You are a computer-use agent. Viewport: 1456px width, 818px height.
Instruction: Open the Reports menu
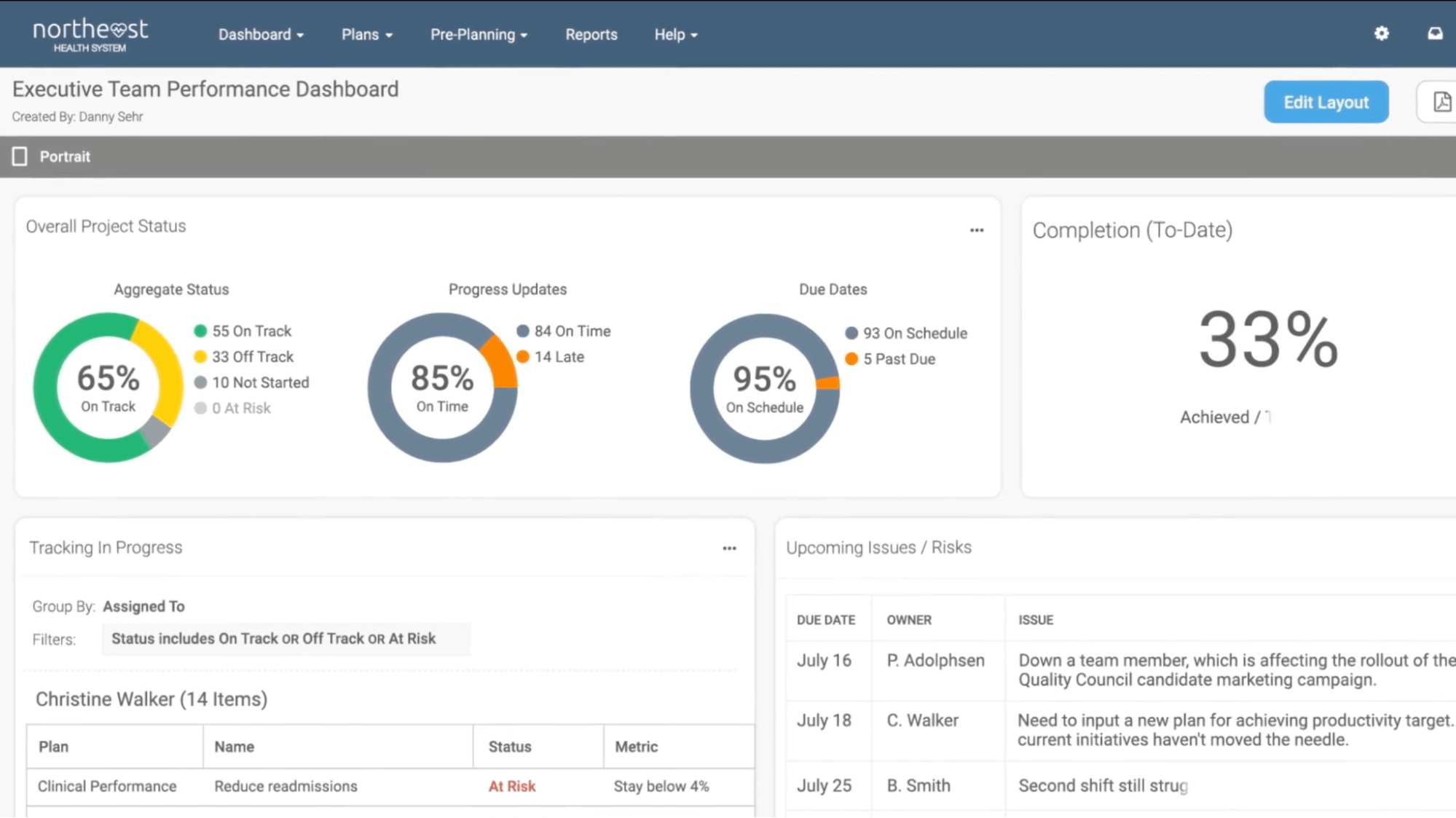pos(591,34)
